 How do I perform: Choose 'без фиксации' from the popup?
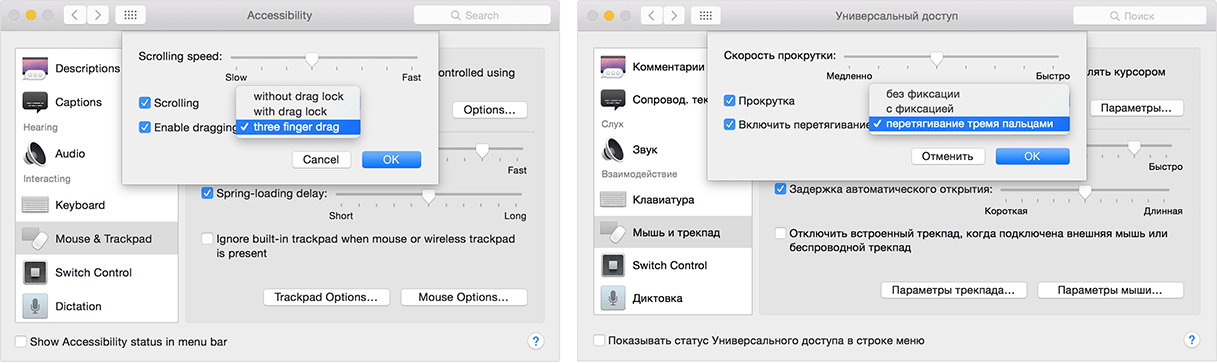(x=969, y=93)
